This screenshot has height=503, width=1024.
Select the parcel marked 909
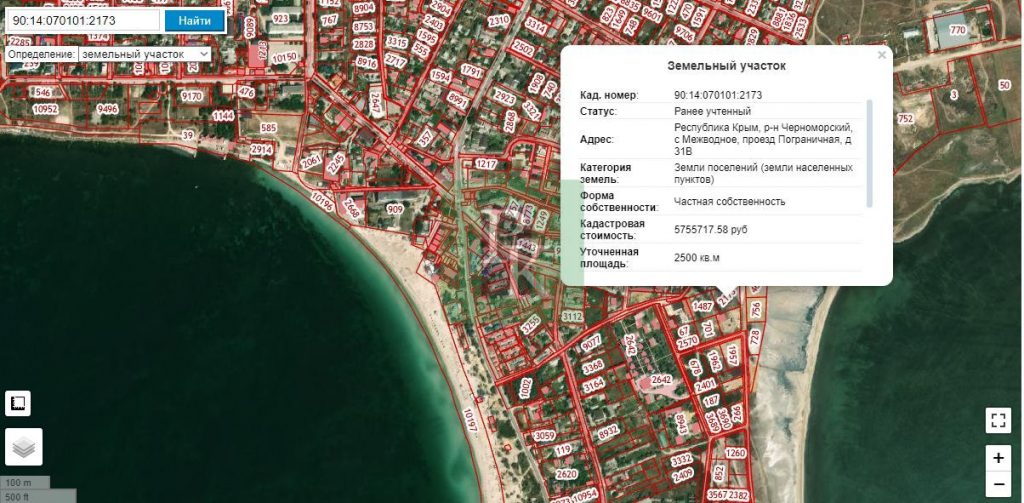[395, 209]
